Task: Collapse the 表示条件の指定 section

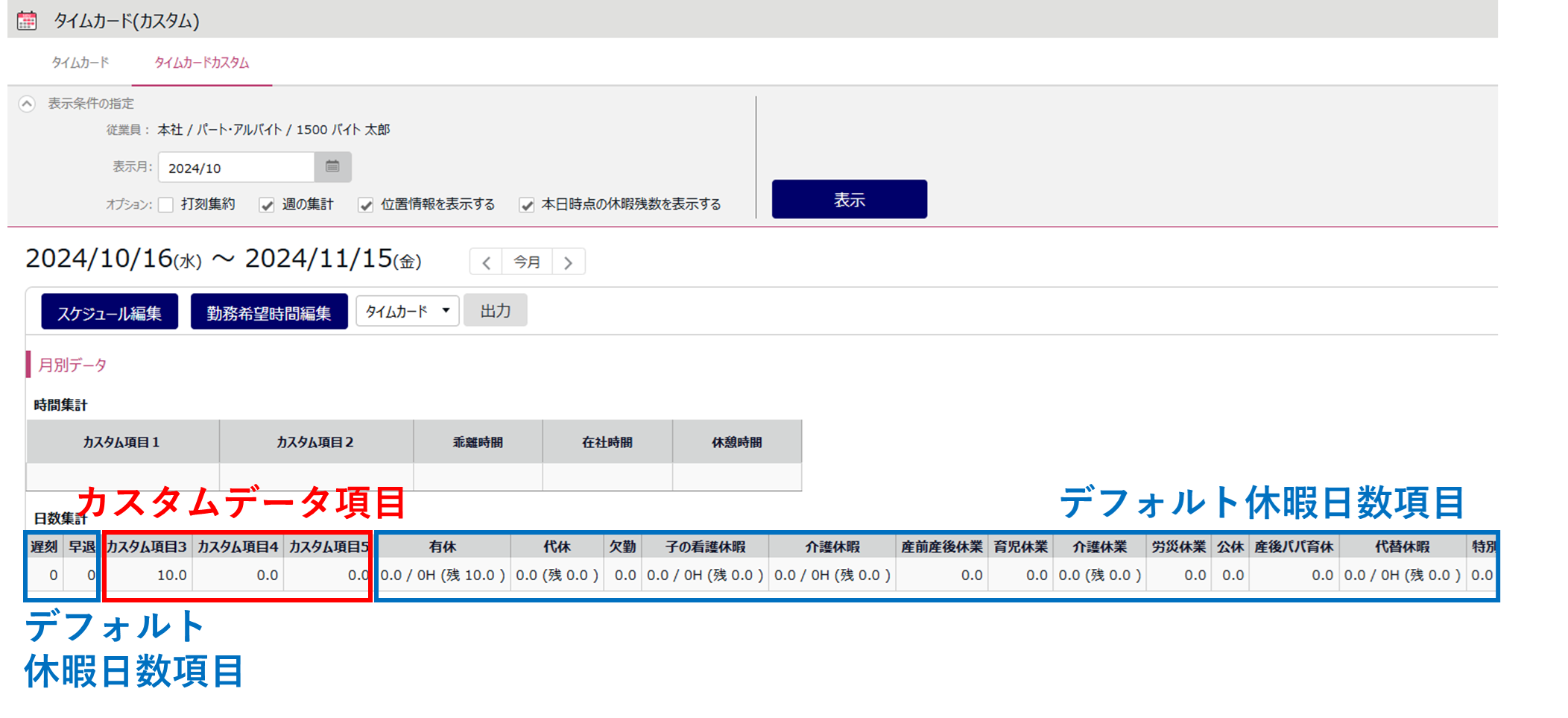Action: pos(27,104)
